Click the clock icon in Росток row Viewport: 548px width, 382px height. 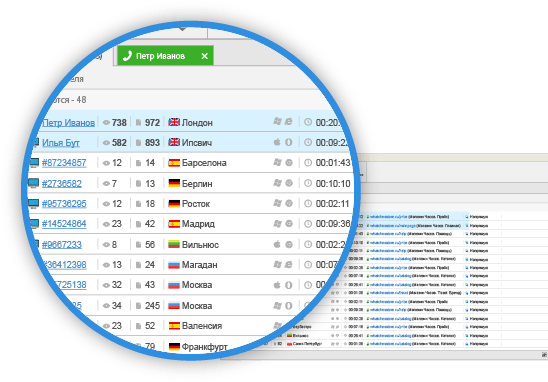[308, 203]
